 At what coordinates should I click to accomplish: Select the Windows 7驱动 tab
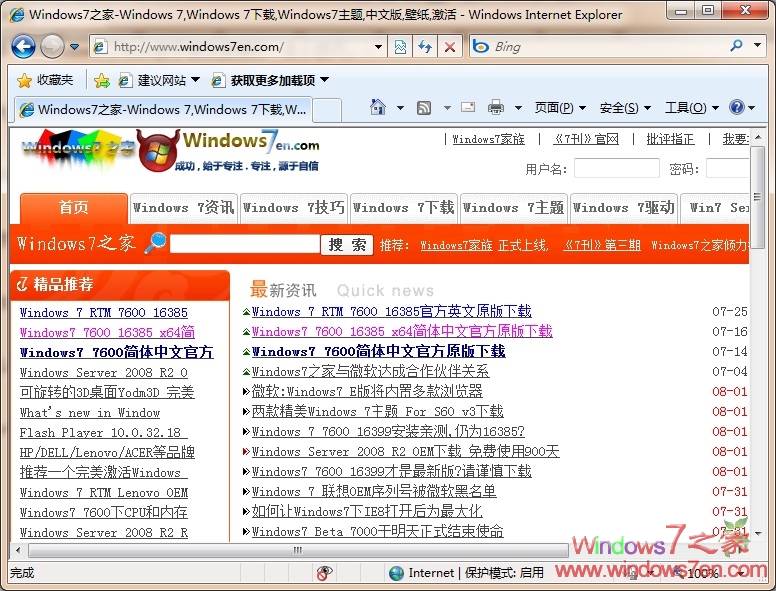coord(624,207)
